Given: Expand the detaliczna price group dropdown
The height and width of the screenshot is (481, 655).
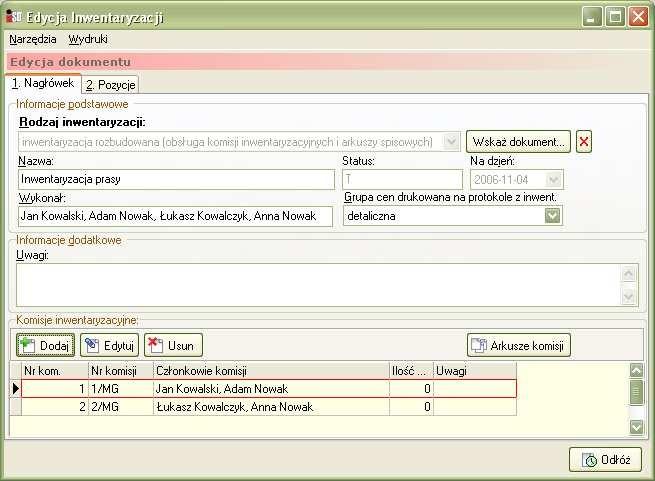Looking at the screenshot, I should [x=552, y=216].
